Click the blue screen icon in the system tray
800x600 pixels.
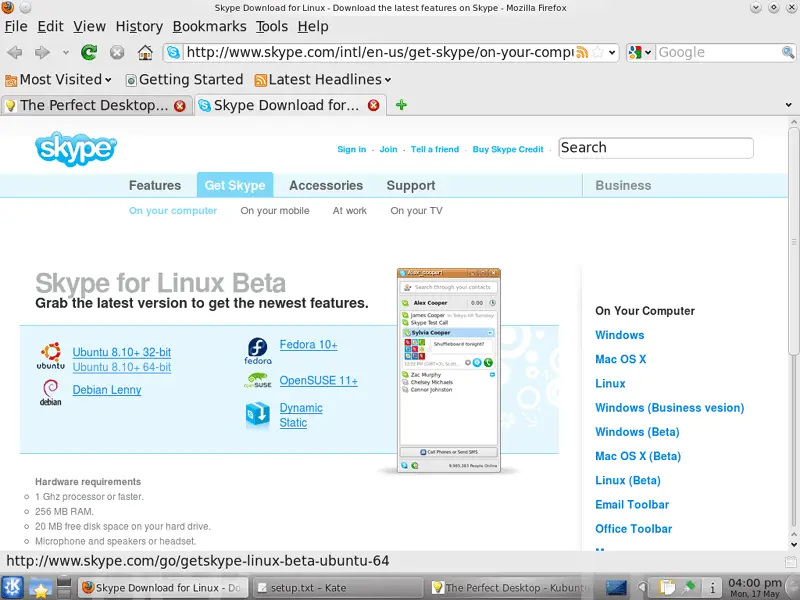pyautogui.click(x=616, y=588)
